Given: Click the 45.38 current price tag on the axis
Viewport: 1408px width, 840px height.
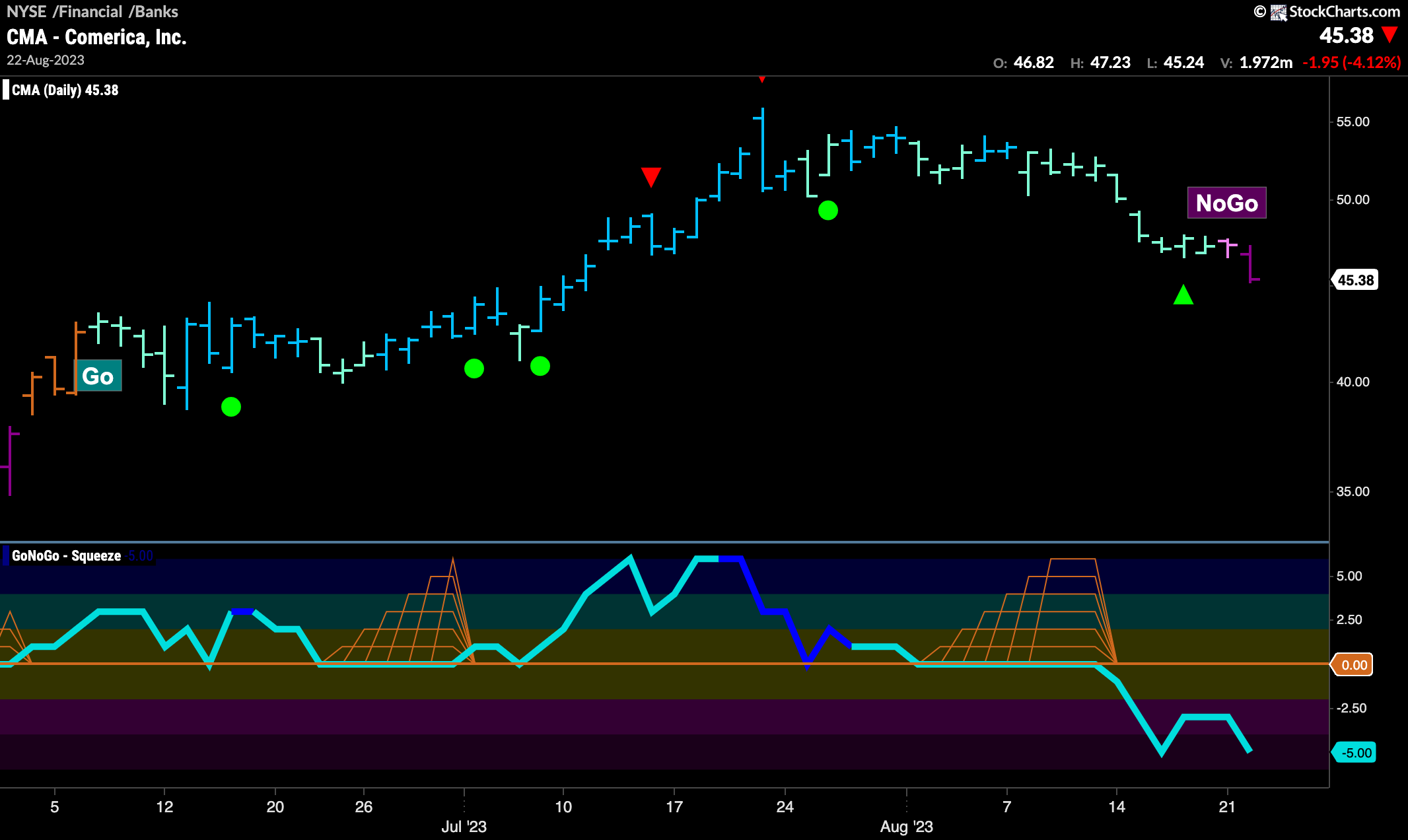Looking at the screenshot, I should (1355, 280).
